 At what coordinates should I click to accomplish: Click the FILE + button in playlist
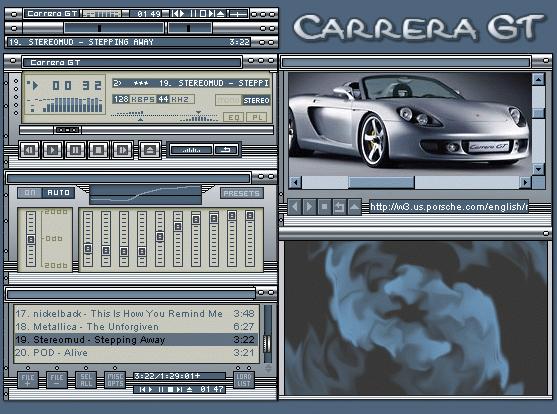(28, 380)
